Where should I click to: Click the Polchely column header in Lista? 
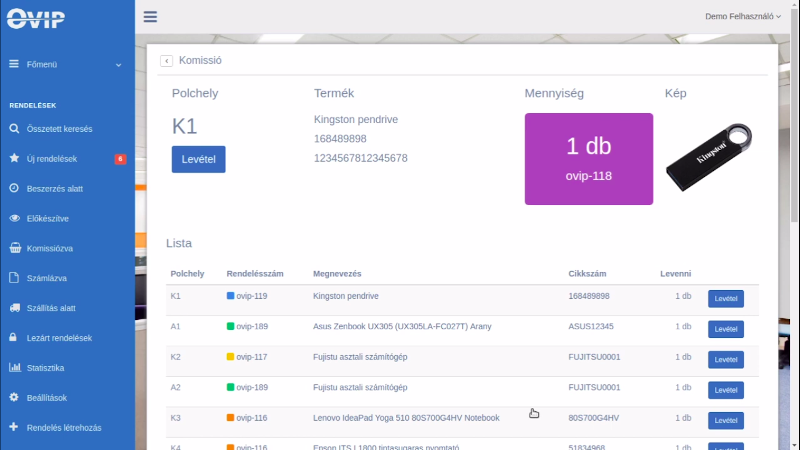tap(187, 273)
